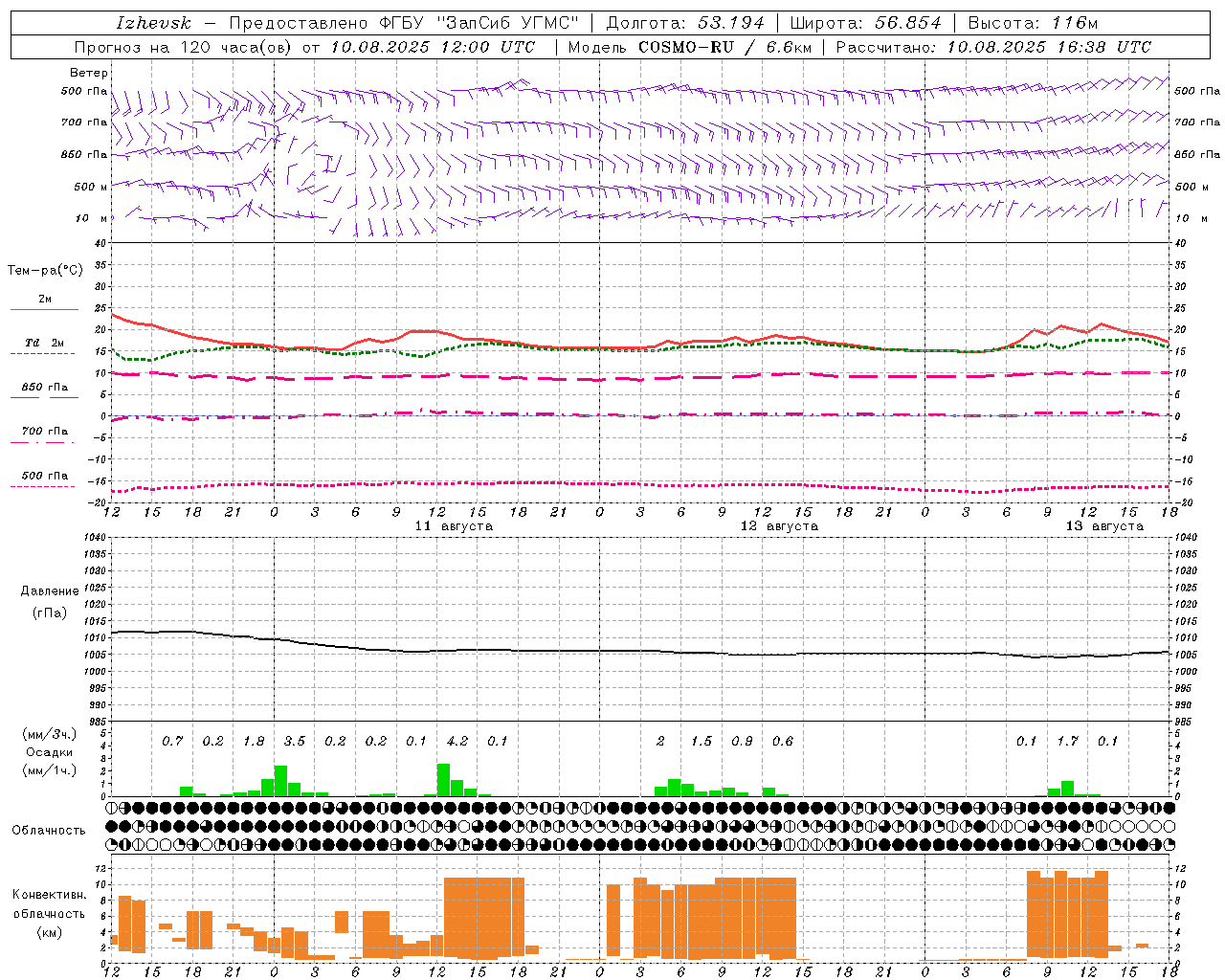Click the tallest green bar under 4.2
The width and height of the screenshot is (1225, 980).
coord(443,780)
